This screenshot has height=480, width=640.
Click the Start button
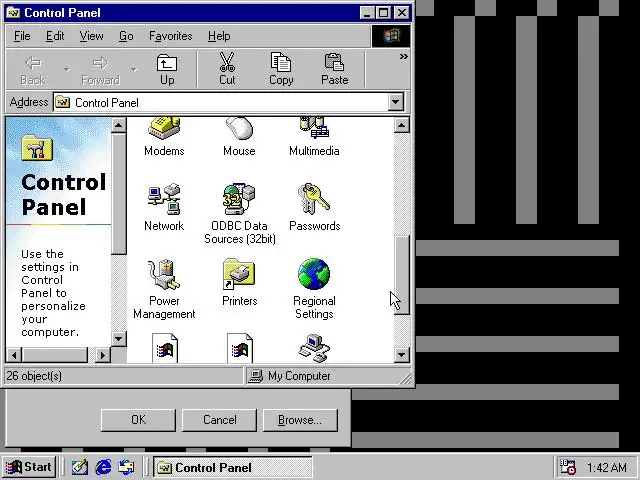tap(29, 467)
